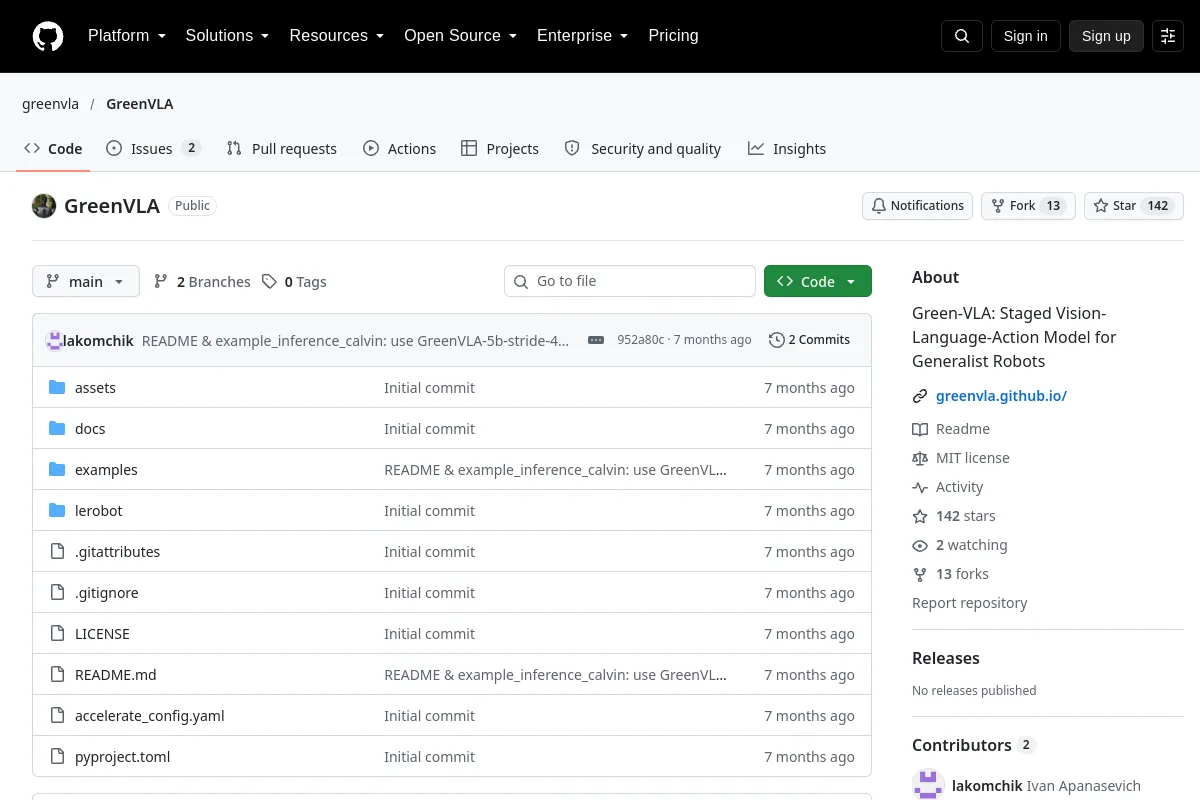
Task: Switch to the Pull requests tab
Action: click(282, 149)
